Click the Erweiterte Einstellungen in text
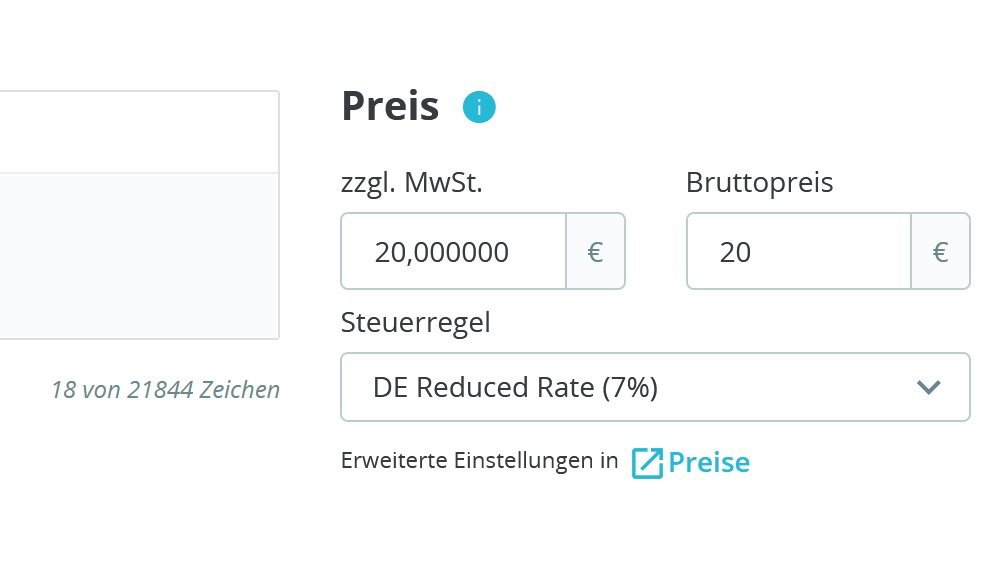This screenshot has width=1000, height=562. [479, 461]
